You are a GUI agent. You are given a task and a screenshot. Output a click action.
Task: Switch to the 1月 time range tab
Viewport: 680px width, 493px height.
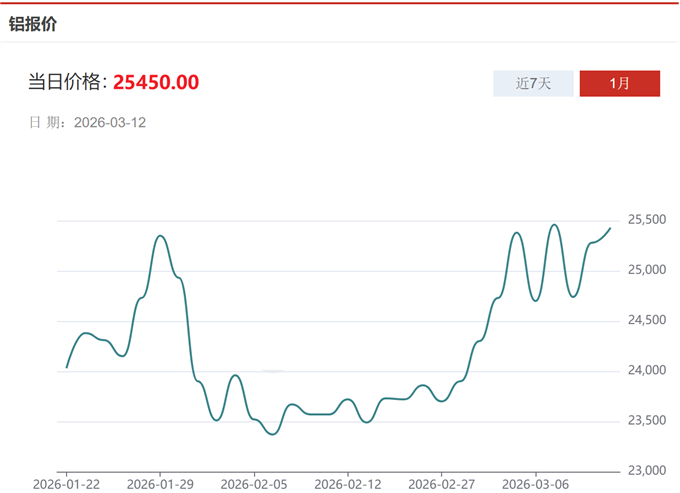619,84
